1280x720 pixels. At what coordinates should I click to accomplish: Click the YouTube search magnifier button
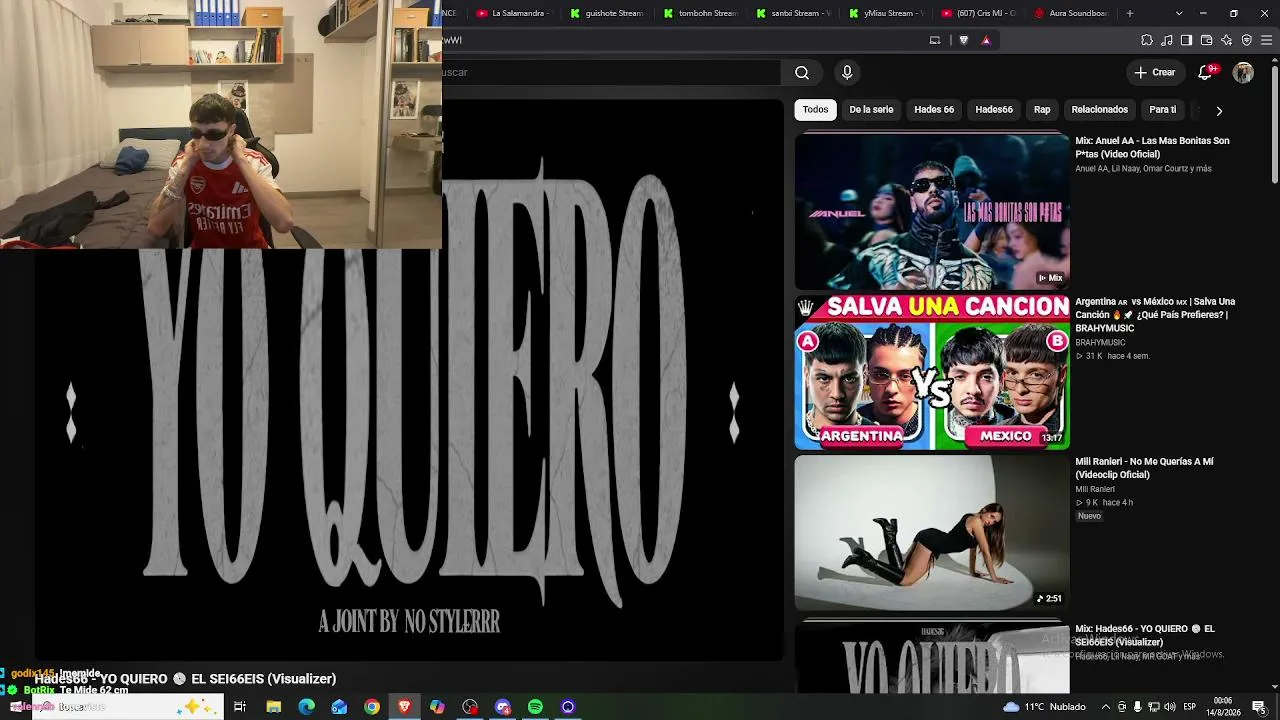point(802,72)
